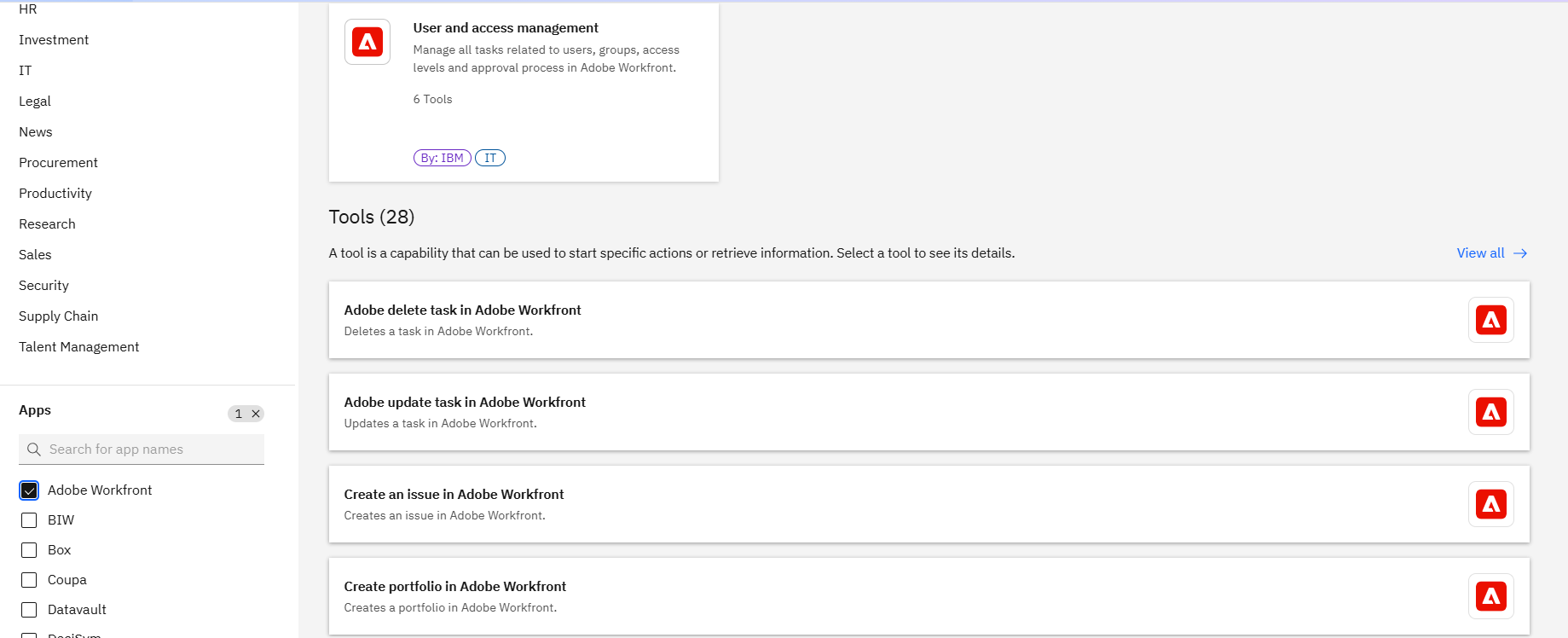Screen dimensions: 1568x638
Task: Click the By: IBM tag
Action: 442,158
